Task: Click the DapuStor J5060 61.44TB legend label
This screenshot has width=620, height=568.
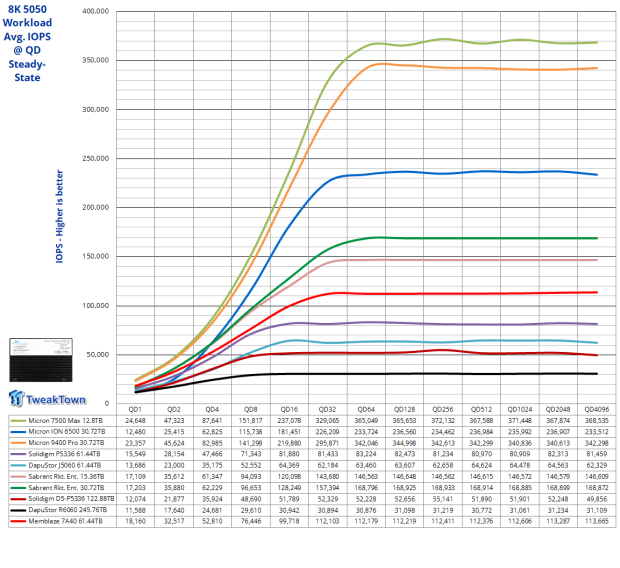Action: (x=65, y=465)
